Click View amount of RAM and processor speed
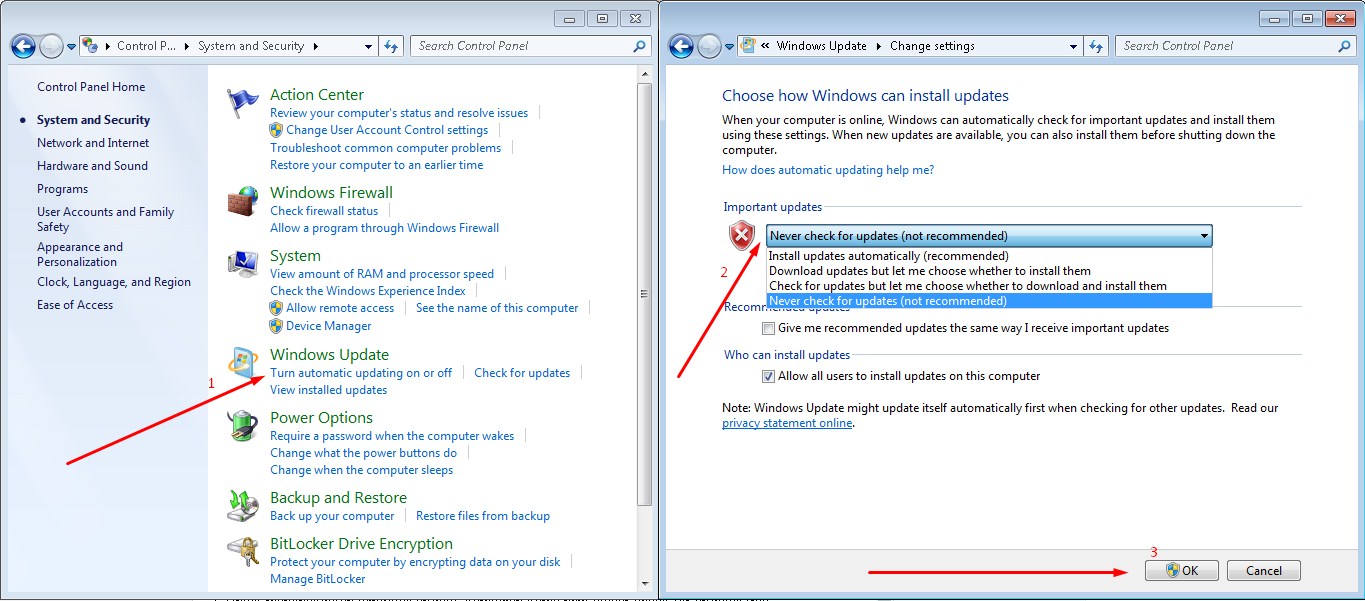 pyautogui.click(x=382, y=274)
